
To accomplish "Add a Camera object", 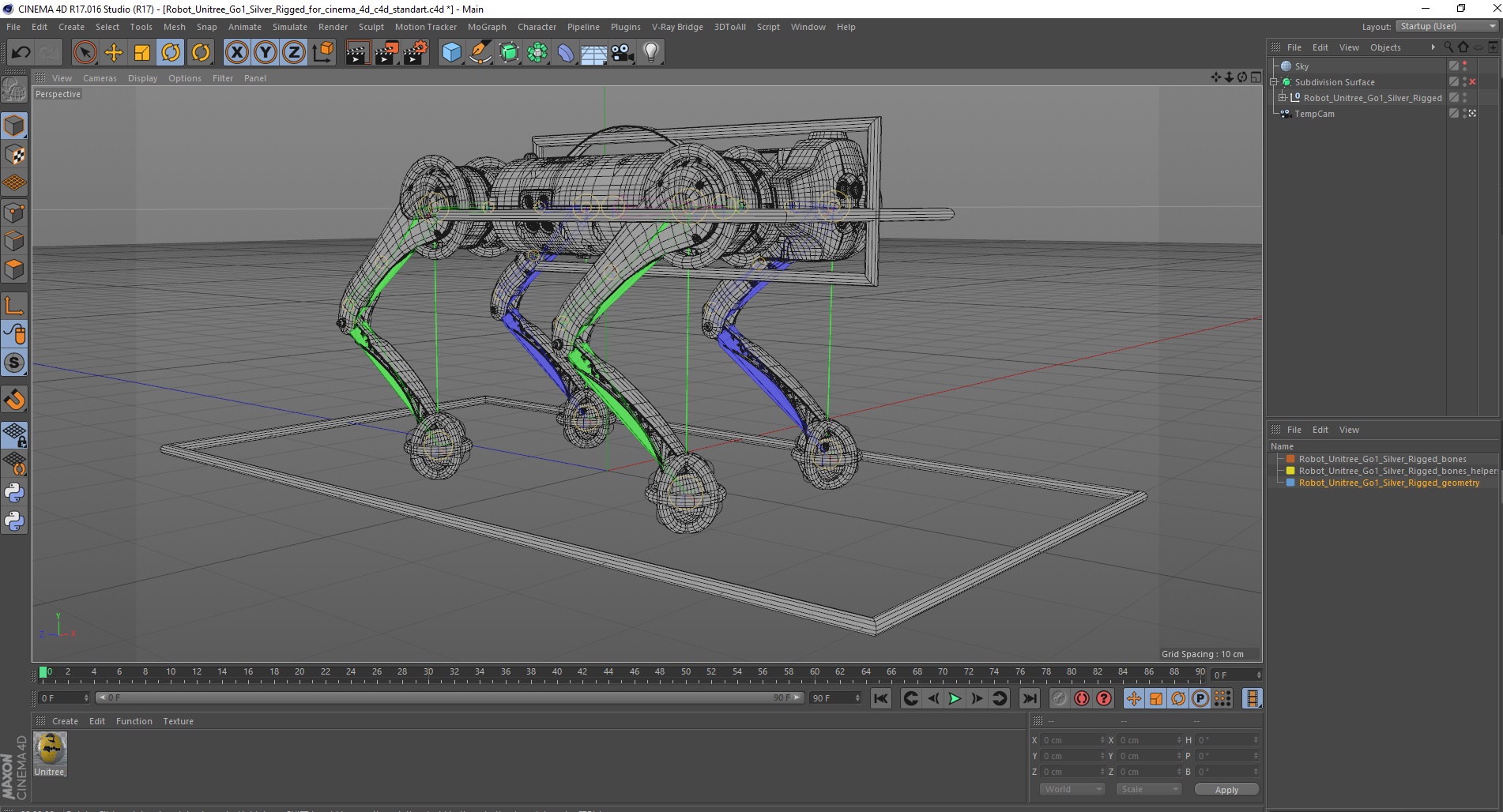I will pos(622,53).
